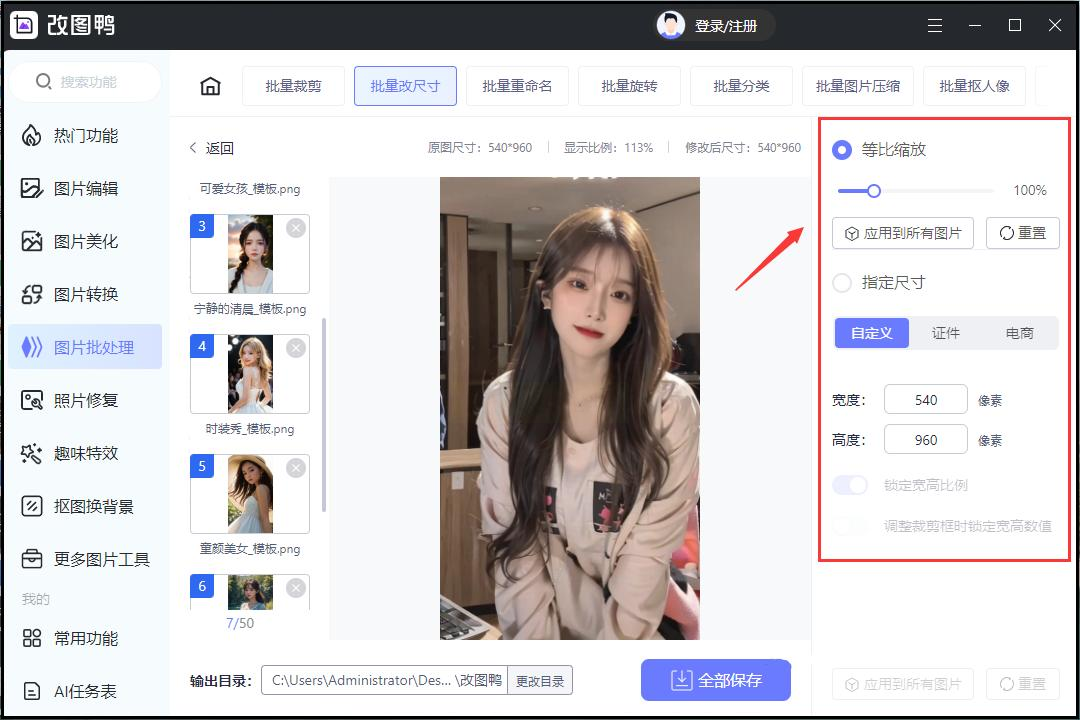Click the 原图尺寸: 540*960 text
This screenshot has width=1080, height=720.
480,148
